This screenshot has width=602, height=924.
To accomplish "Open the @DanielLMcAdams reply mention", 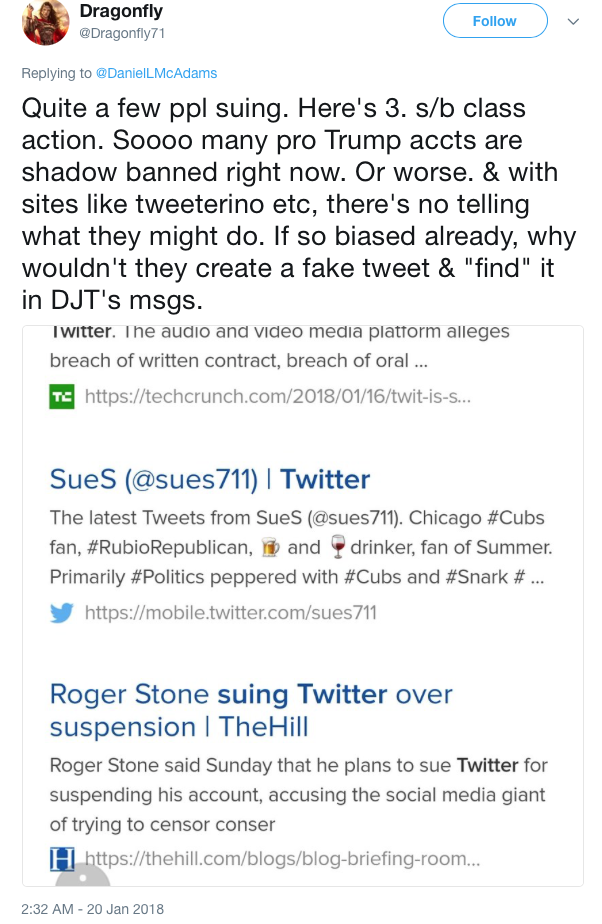I will (156, 73).
